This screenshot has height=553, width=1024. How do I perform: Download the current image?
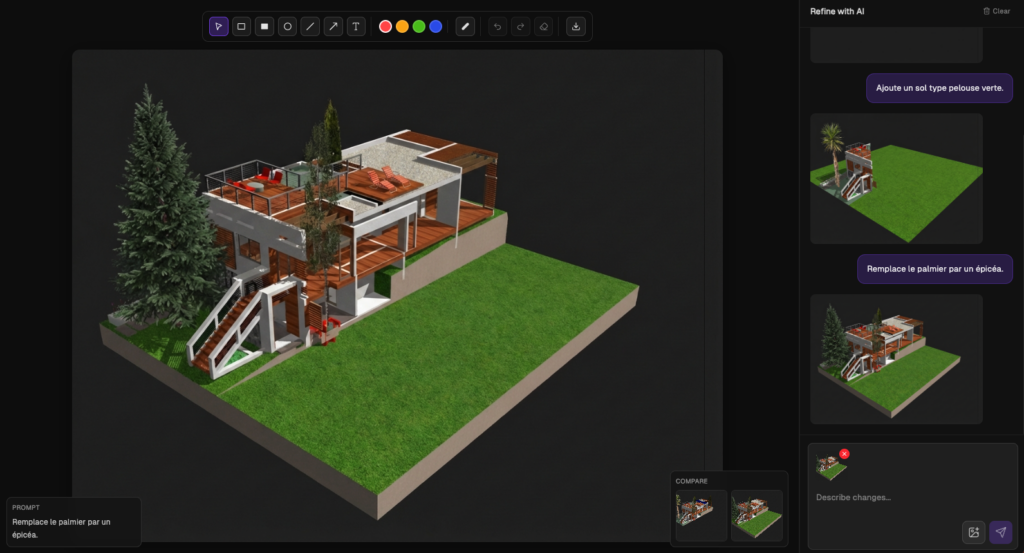(576, 26)
